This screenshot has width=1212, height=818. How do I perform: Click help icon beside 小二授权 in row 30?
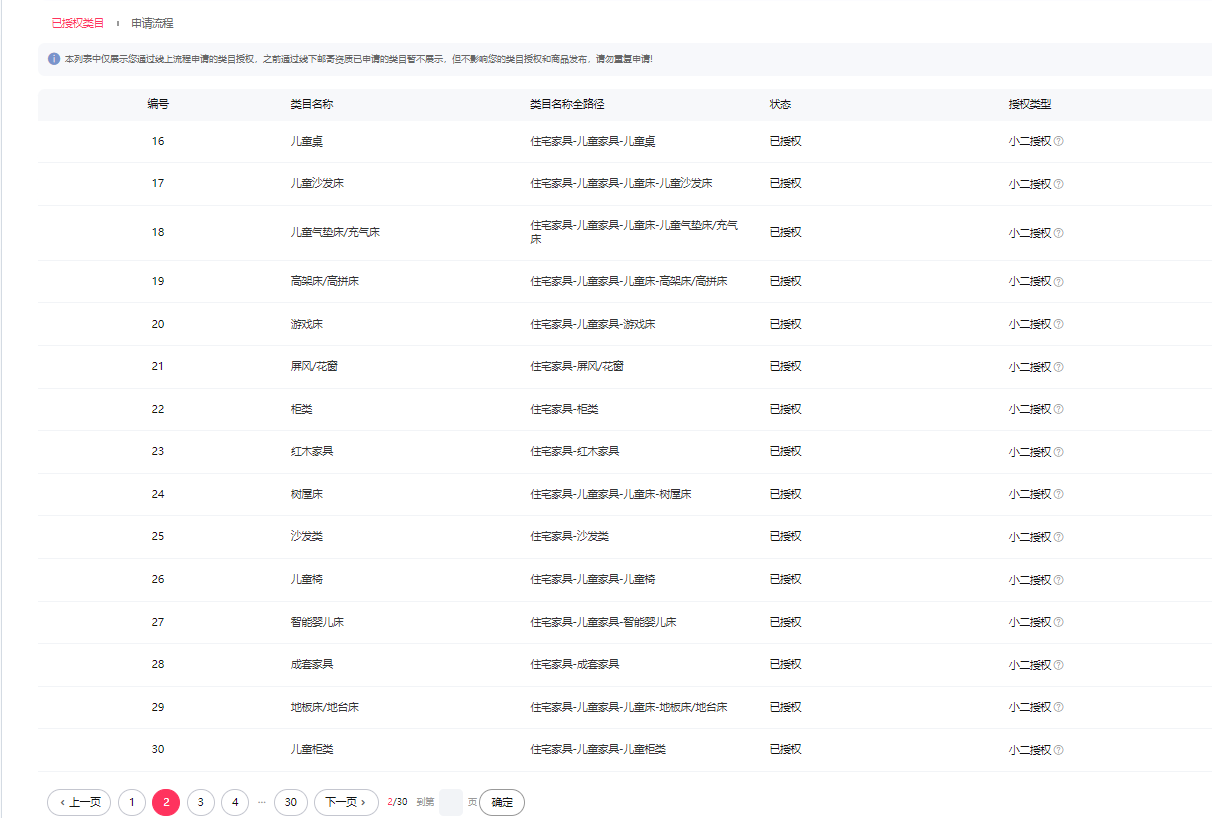click(1058, 750)
